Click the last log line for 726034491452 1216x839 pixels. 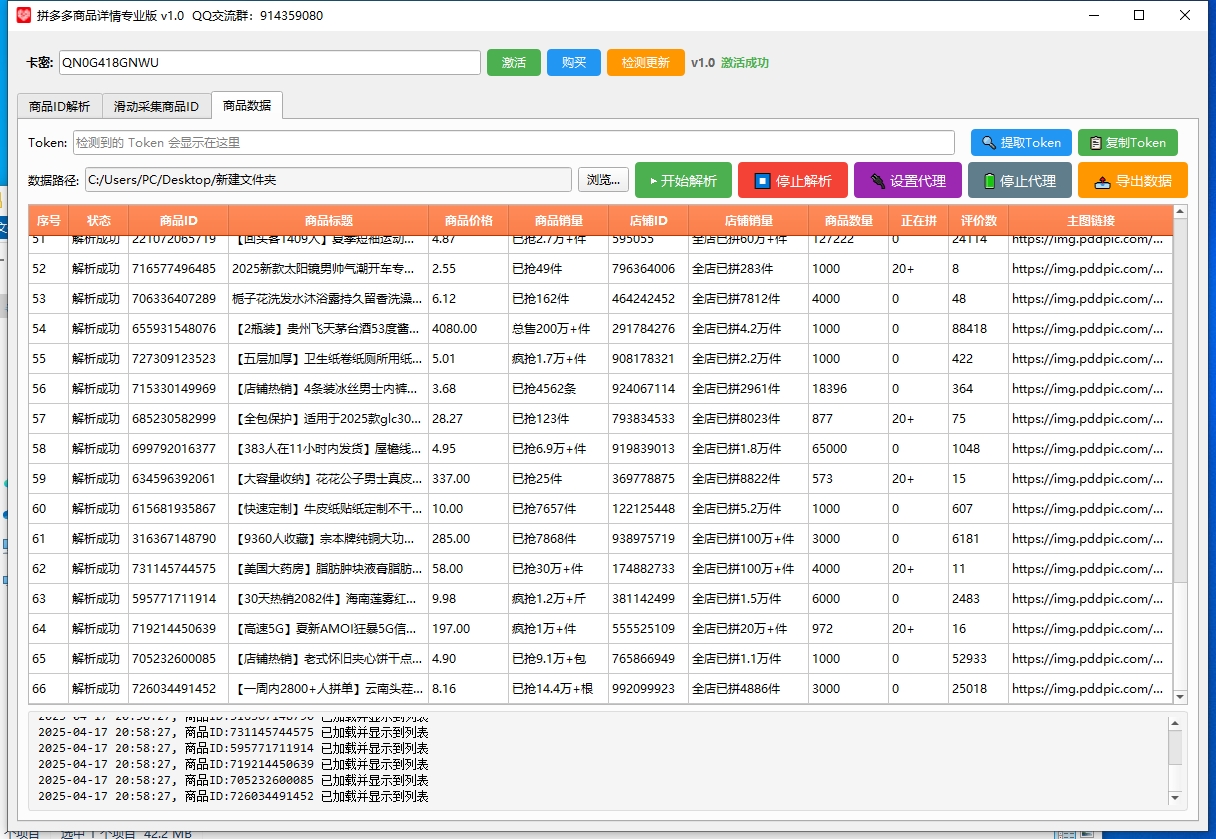tap(233, 797)
